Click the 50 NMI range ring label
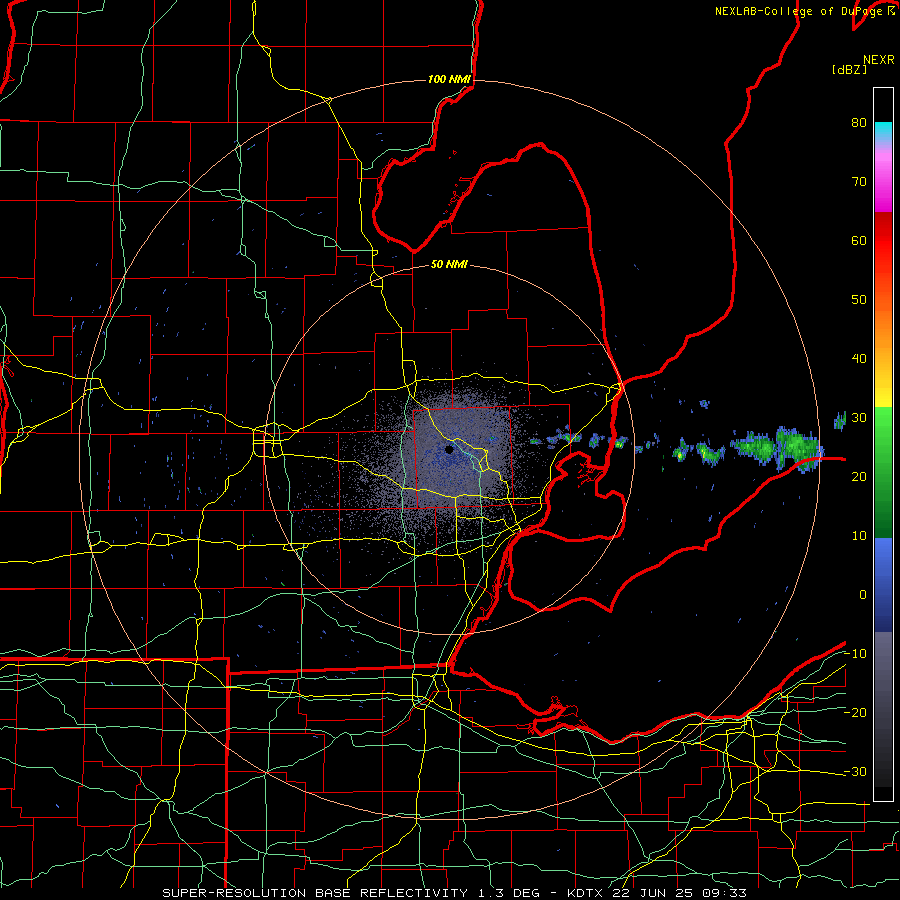This screenshot has height=900, width=900. coord(449,265)
